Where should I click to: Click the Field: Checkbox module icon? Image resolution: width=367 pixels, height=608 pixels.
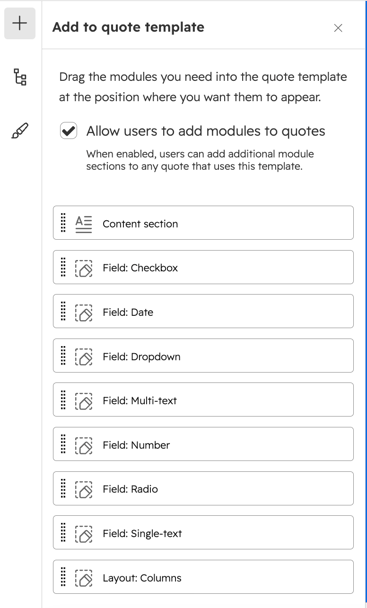pos(83,268)
